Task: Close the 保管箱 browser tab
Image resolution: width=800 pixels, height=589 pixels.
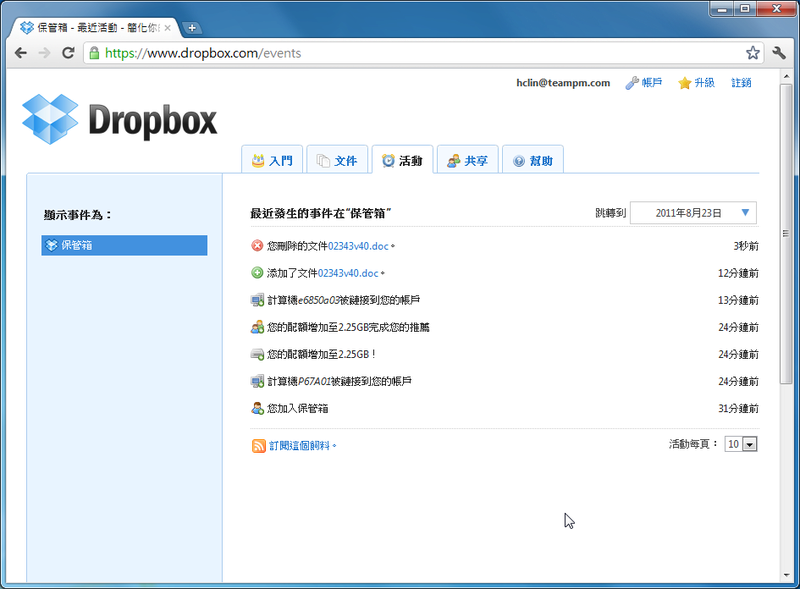Action: coord(167,28)
